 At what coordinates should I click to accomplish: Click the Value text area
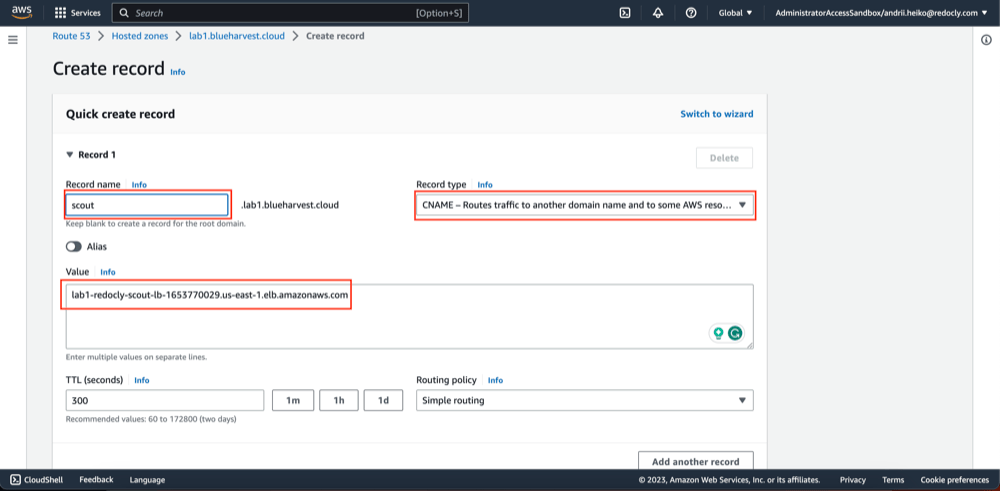coord(409,316)
